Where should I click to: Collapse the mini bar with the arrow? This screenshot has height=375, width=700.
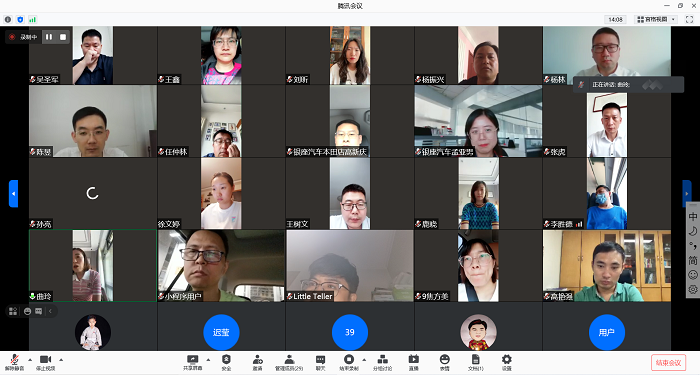pyautogui.click(x=50, y=311)
